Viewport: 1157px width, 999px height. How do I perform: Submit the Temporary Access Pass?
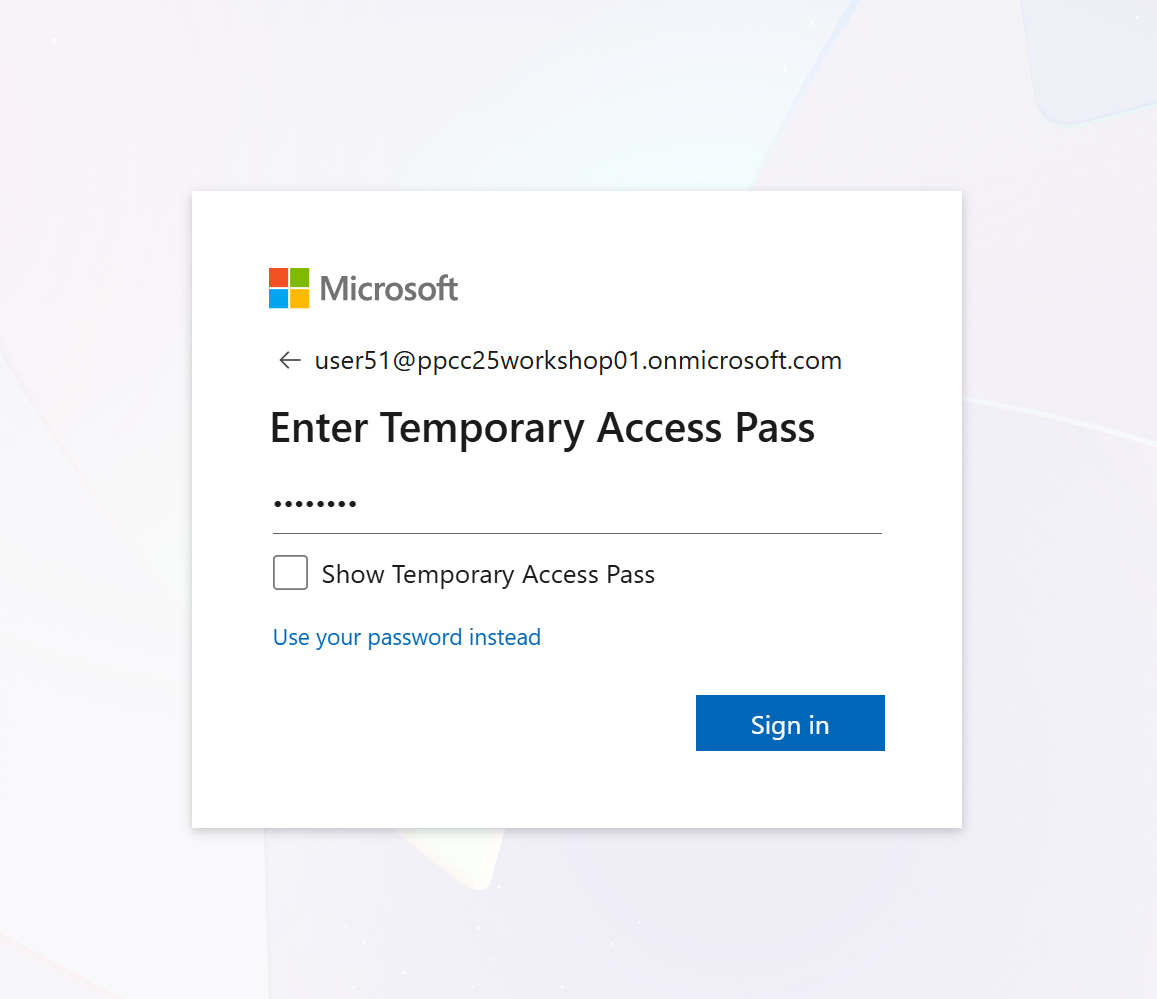(790, 723)
